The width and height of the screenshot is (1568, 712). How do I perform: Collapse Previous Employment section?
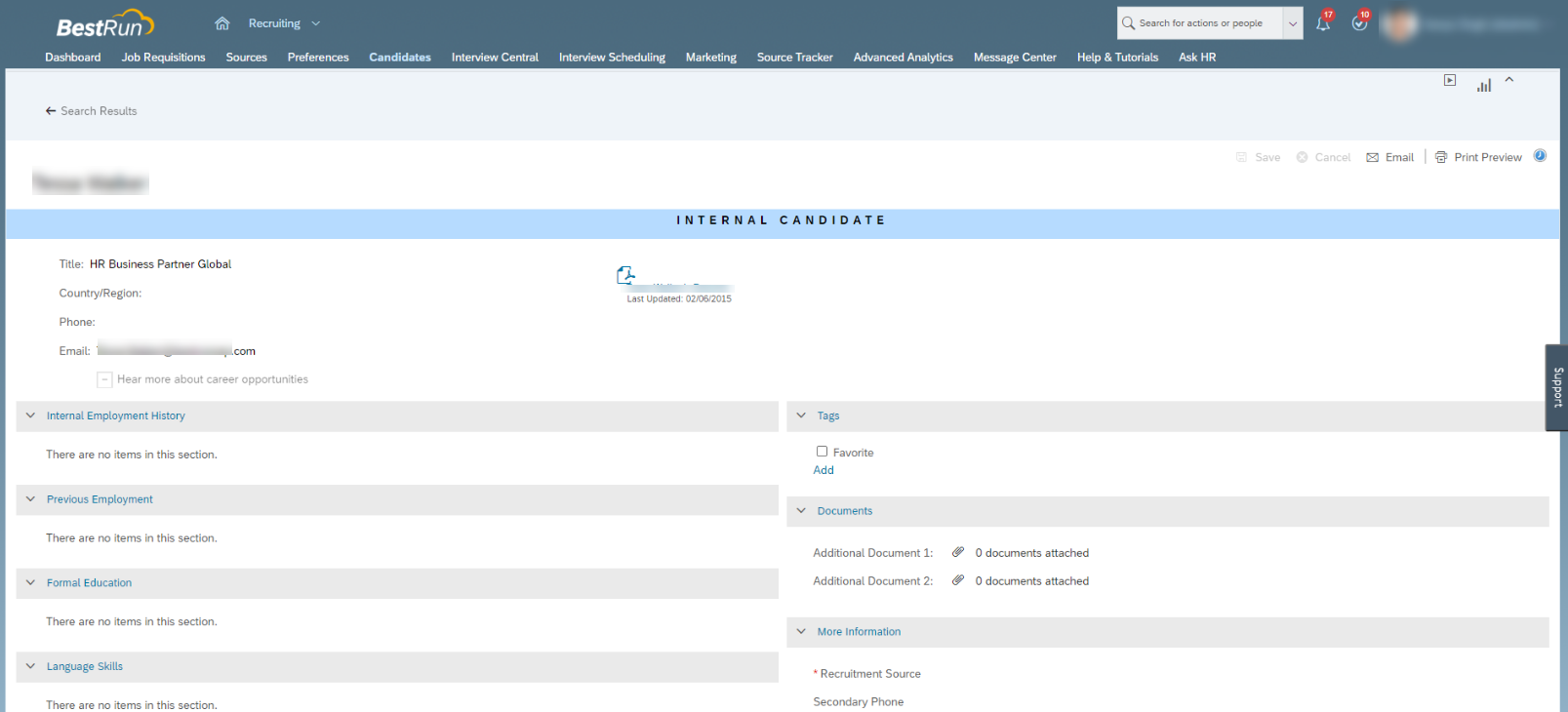click(x=30, y=499)
